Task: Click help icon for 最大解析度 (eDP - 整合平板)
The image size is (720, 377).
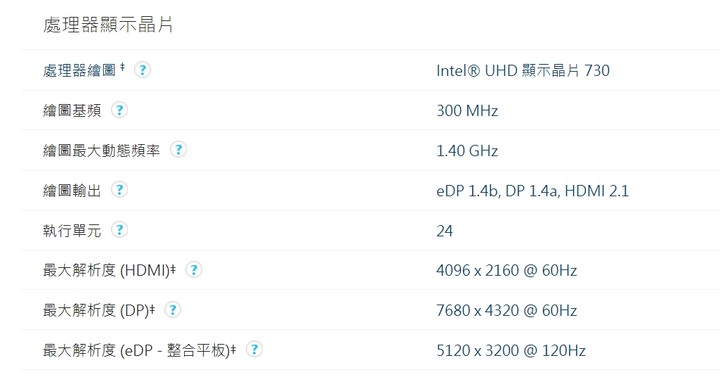Action: tap(254, 350)
